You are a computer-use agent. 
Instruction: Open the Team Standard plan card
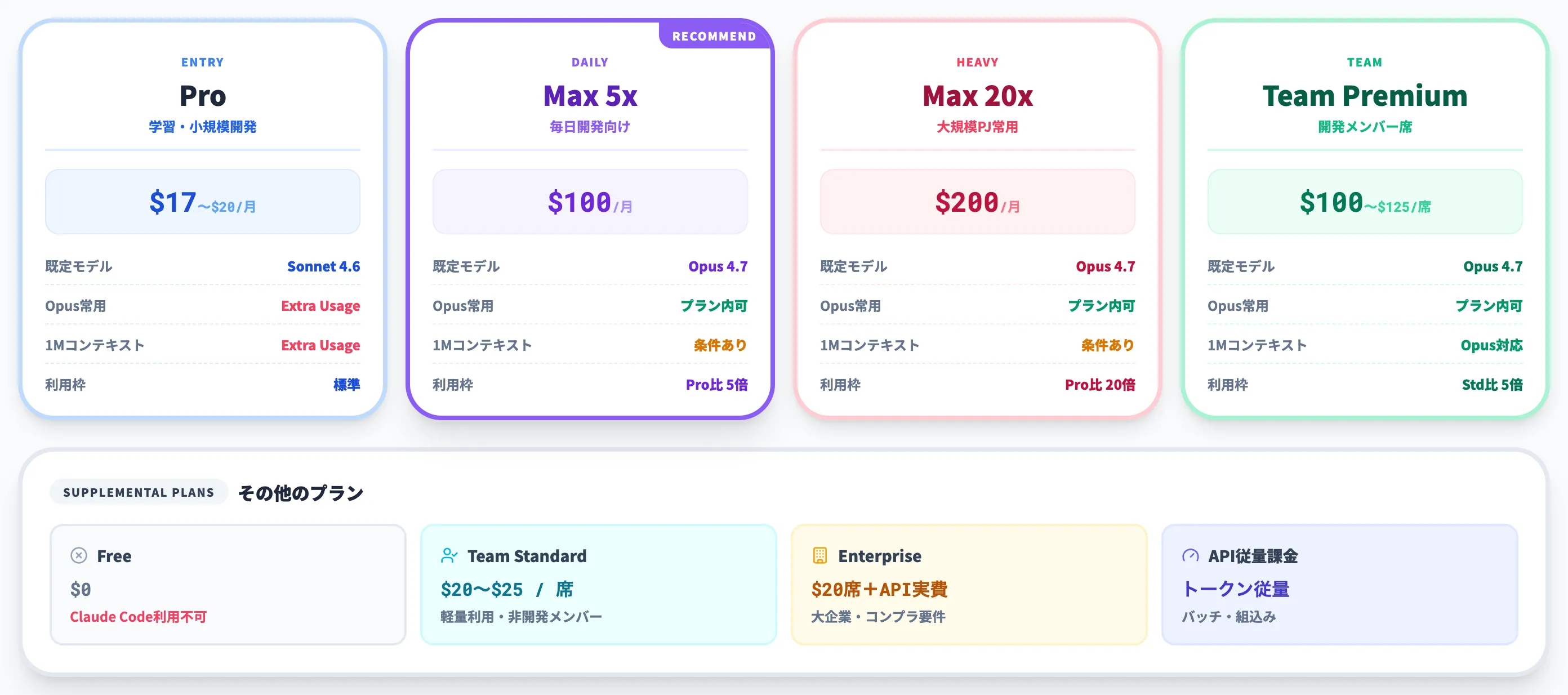[x=598, y=584]
